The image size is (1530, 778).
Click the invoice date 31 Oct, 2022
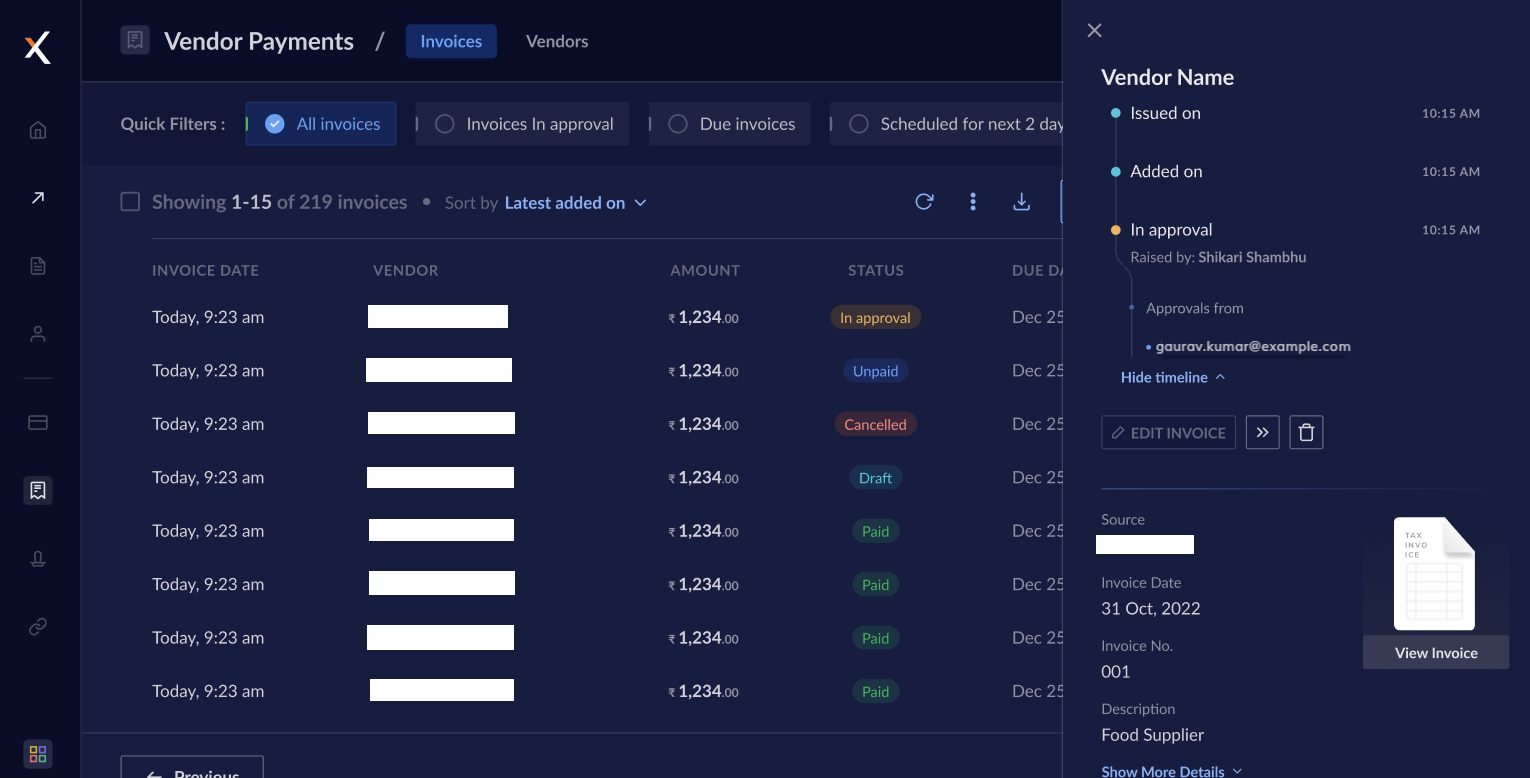(x=1150, y=608)
